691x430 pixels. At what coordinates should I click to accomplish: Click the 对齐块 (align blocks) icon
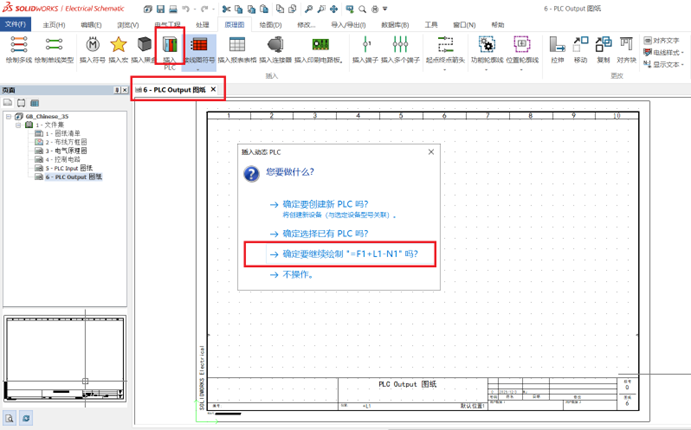coord(626,44)
